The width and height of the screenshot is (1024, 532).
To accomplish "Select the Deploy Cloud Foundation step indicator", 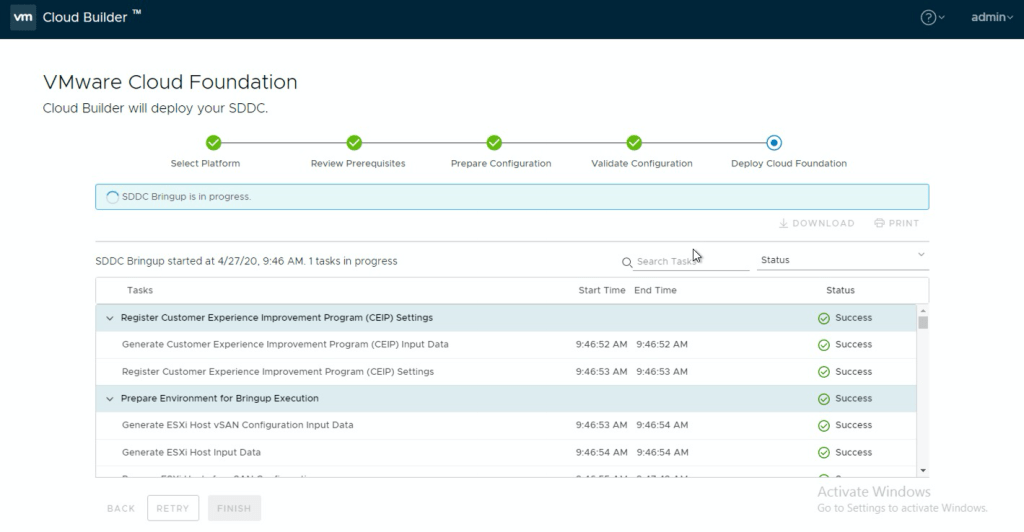I will (774, 143).
